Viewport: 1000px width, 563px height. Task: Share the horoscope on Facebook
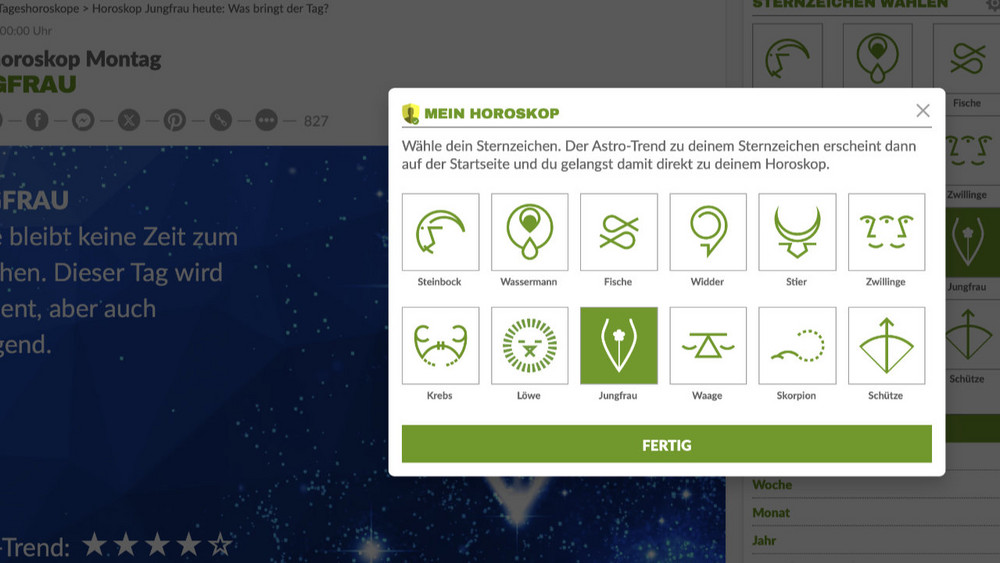pyautogui.click(x=37, y=121)
